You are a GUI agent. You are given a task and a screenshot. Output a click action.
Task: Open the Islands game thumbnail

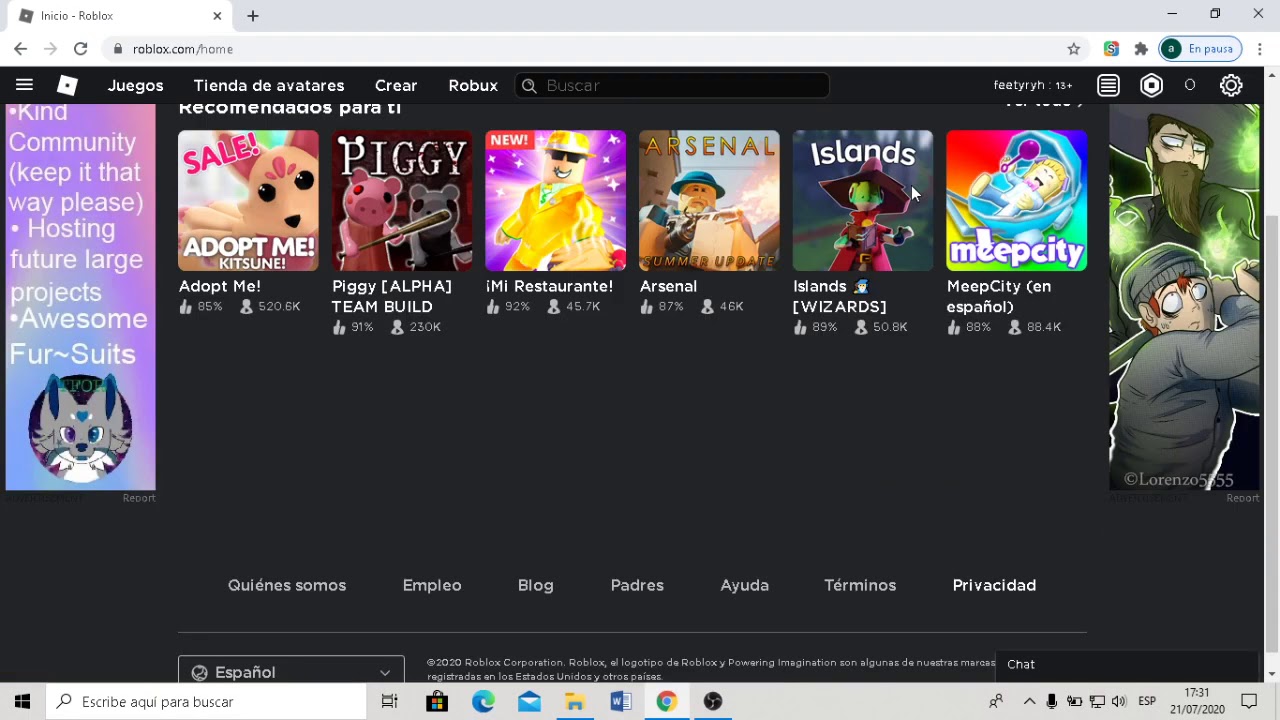pos(863,200)
